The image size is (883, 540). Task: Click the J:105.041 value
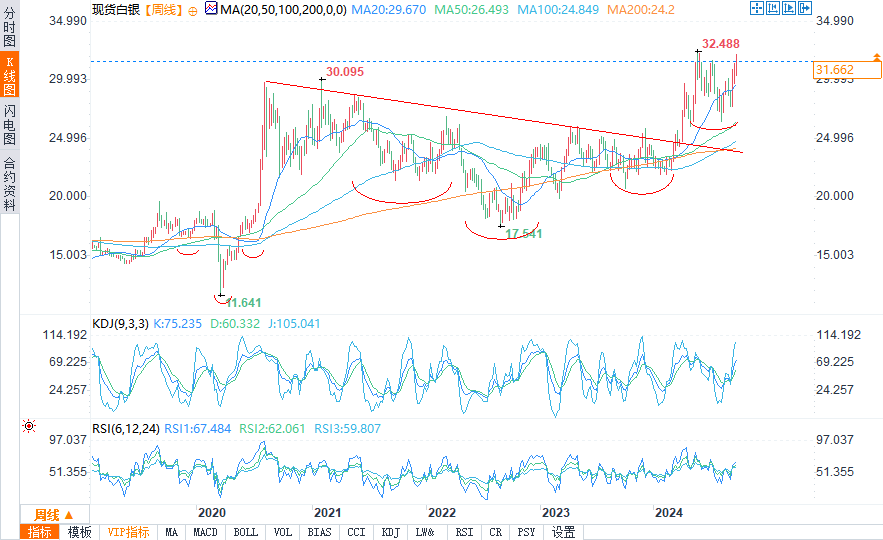click(x=294, y=324)
